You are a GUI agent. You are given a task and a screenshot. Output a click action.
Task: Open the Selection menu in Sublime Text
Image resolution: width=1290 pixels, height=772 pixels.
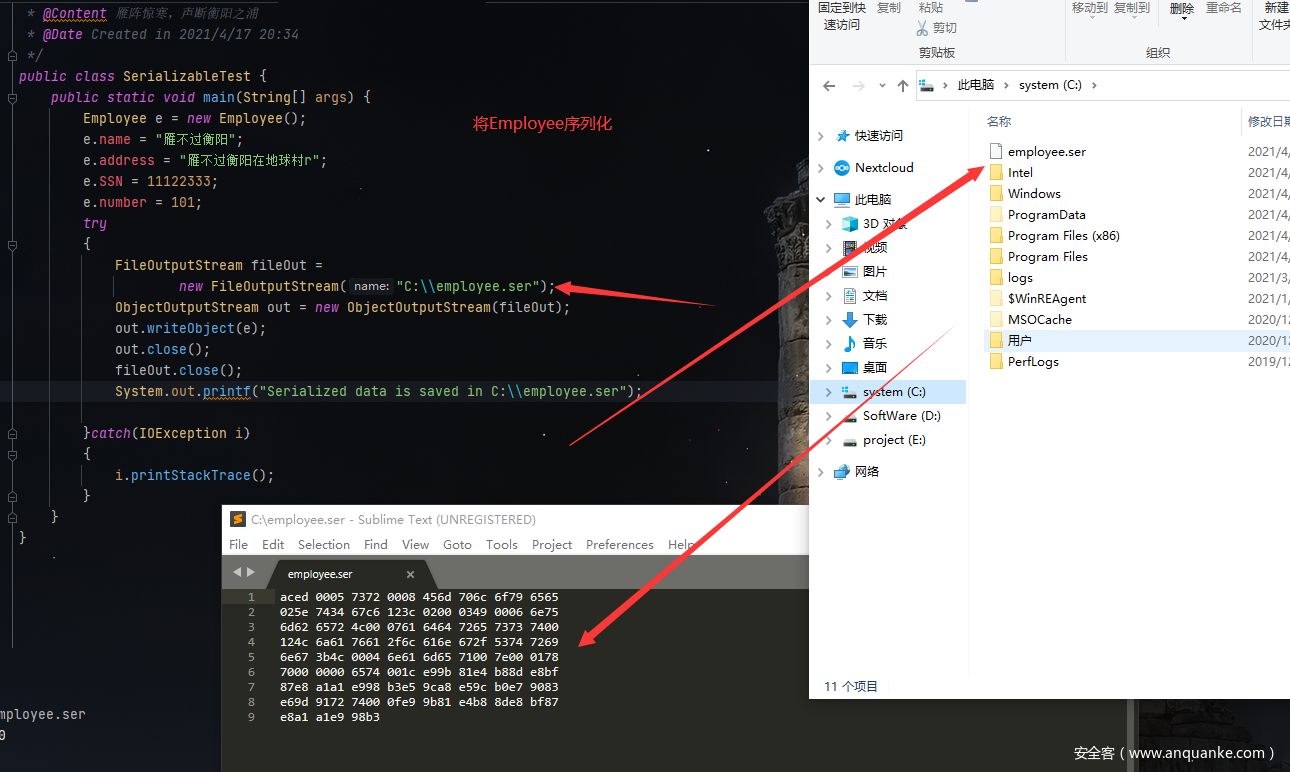coord(324,545)
